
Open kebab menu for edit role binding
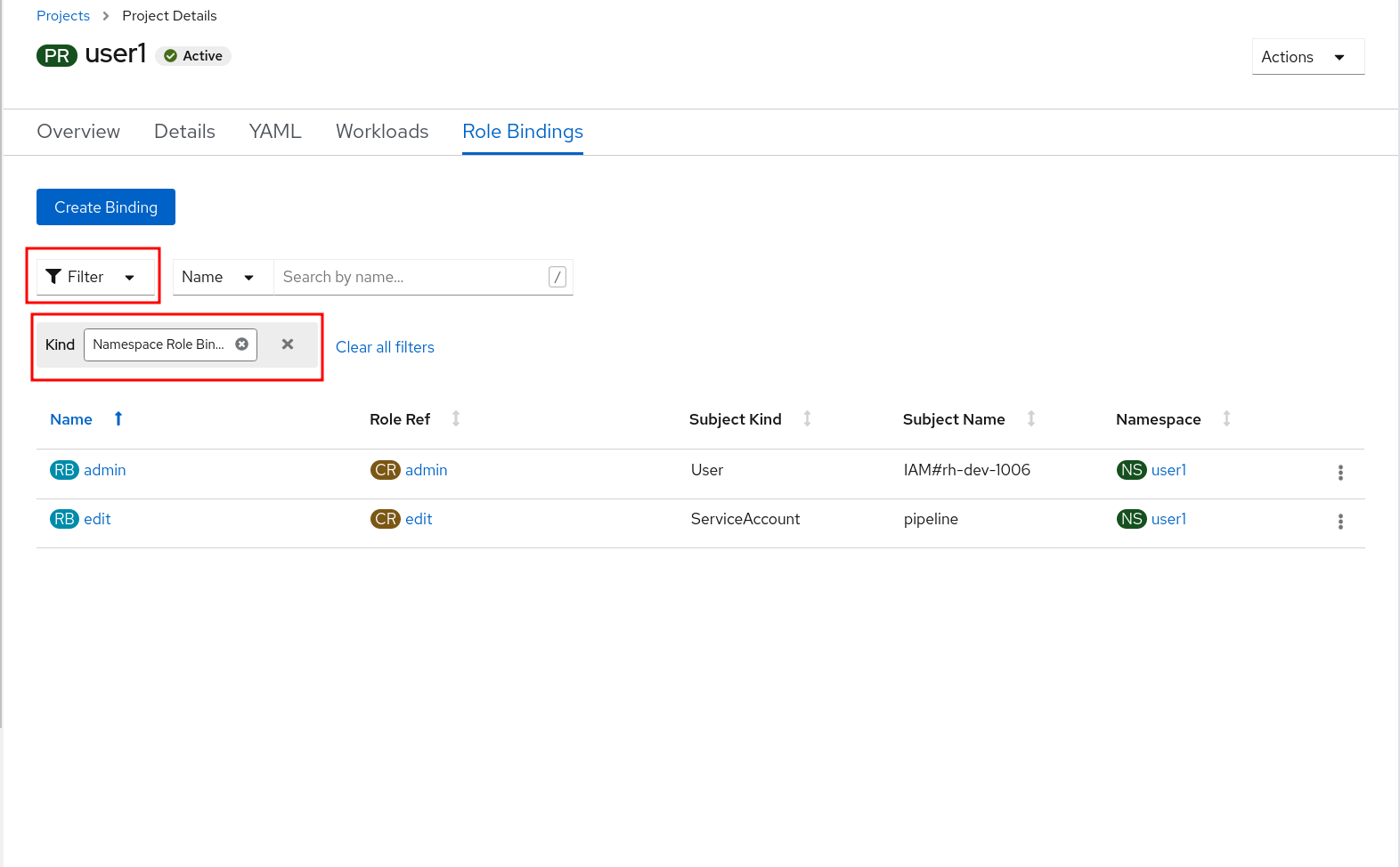[x=1339, y=522]
